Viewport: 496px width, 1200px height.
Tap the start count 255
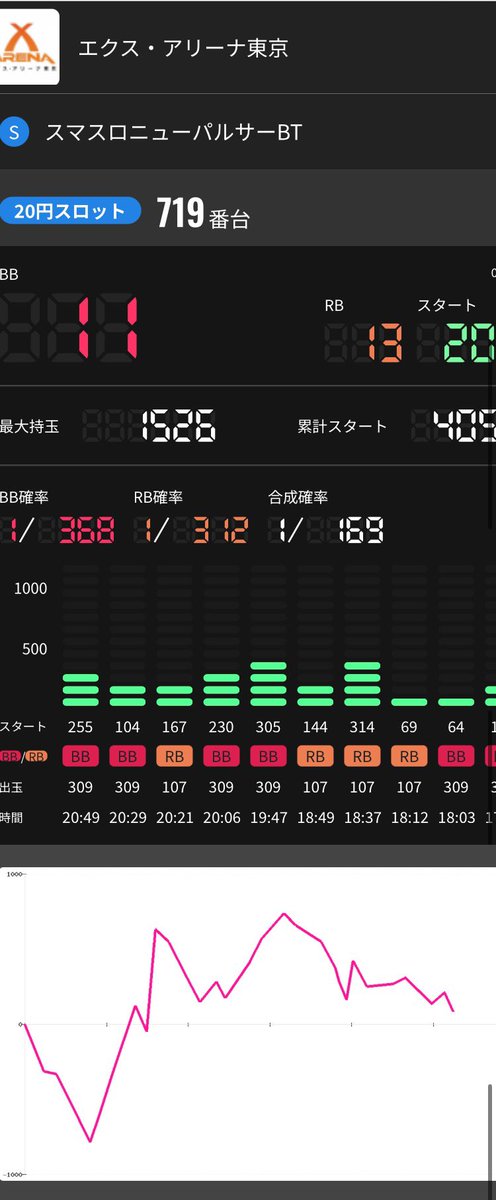click(x=80, y=727)
